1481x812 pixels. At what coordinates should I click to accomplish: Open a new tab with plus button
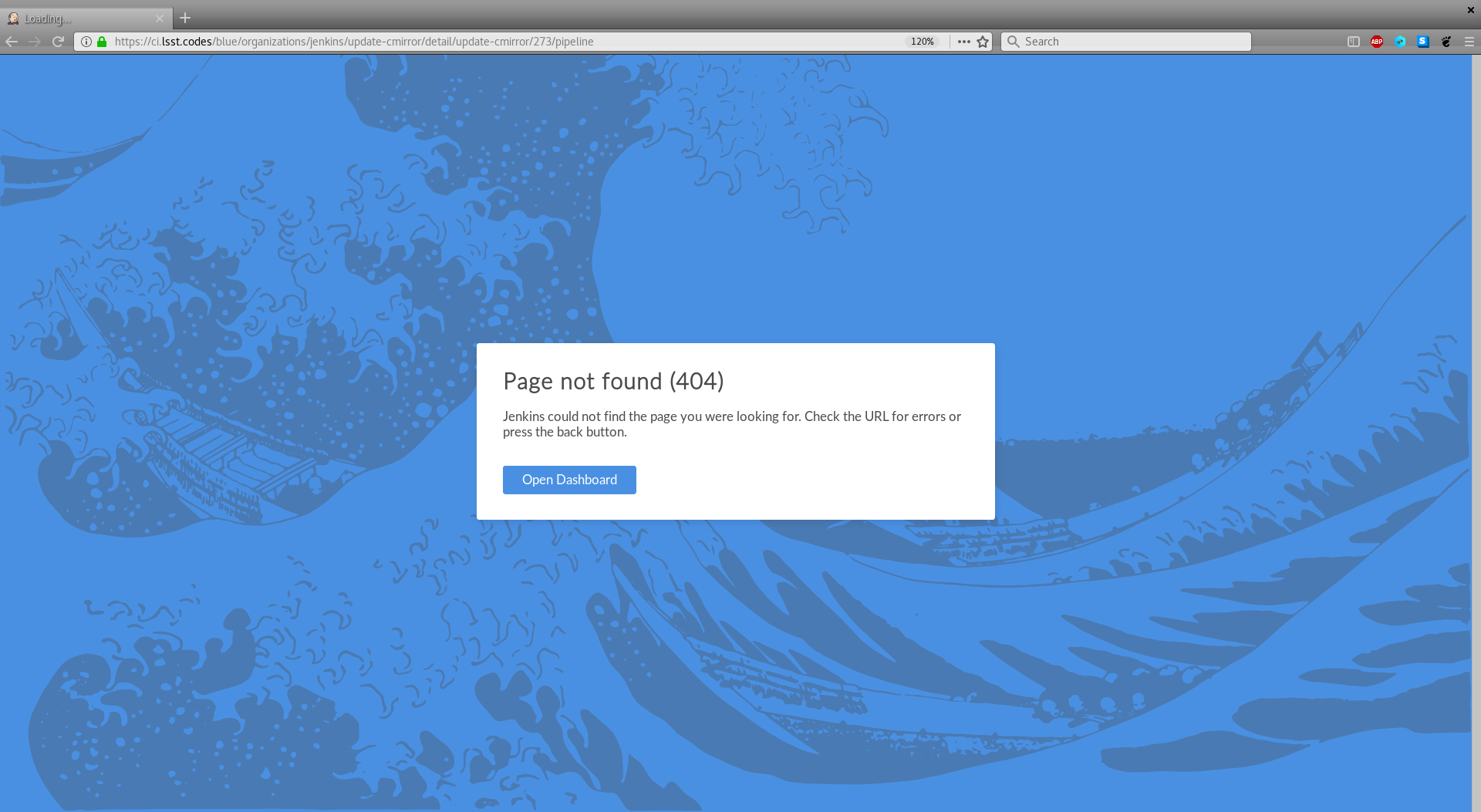point(185,18)
